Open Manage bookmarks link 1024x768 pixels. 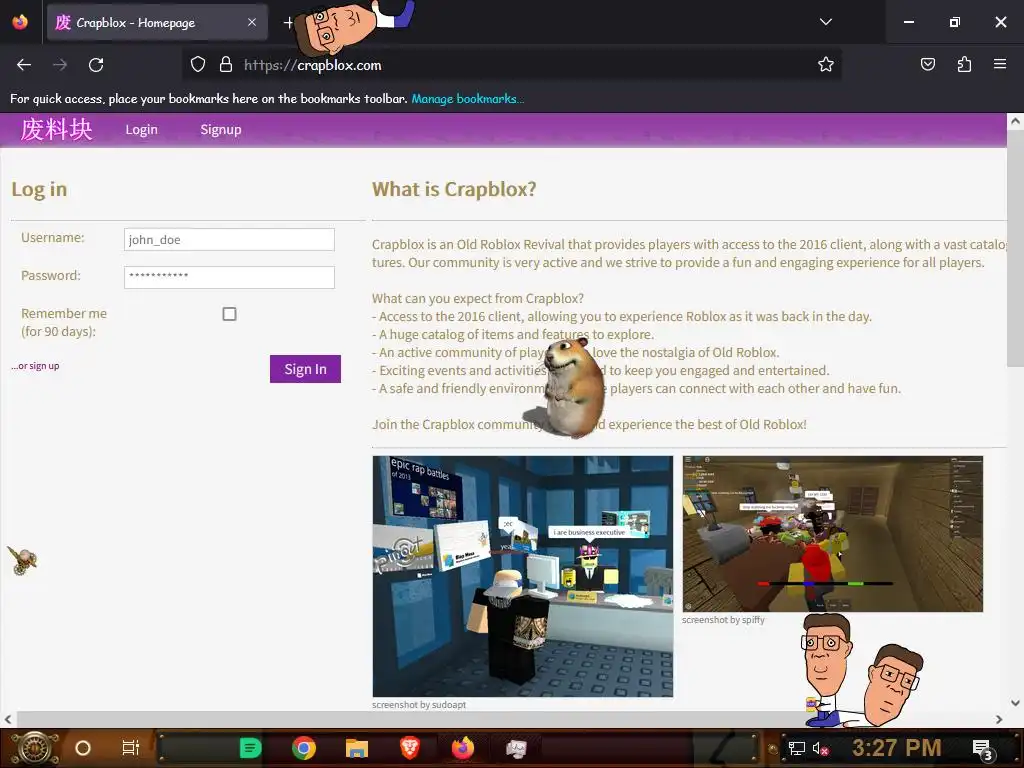pyautogui.click(x=467, y=99)
